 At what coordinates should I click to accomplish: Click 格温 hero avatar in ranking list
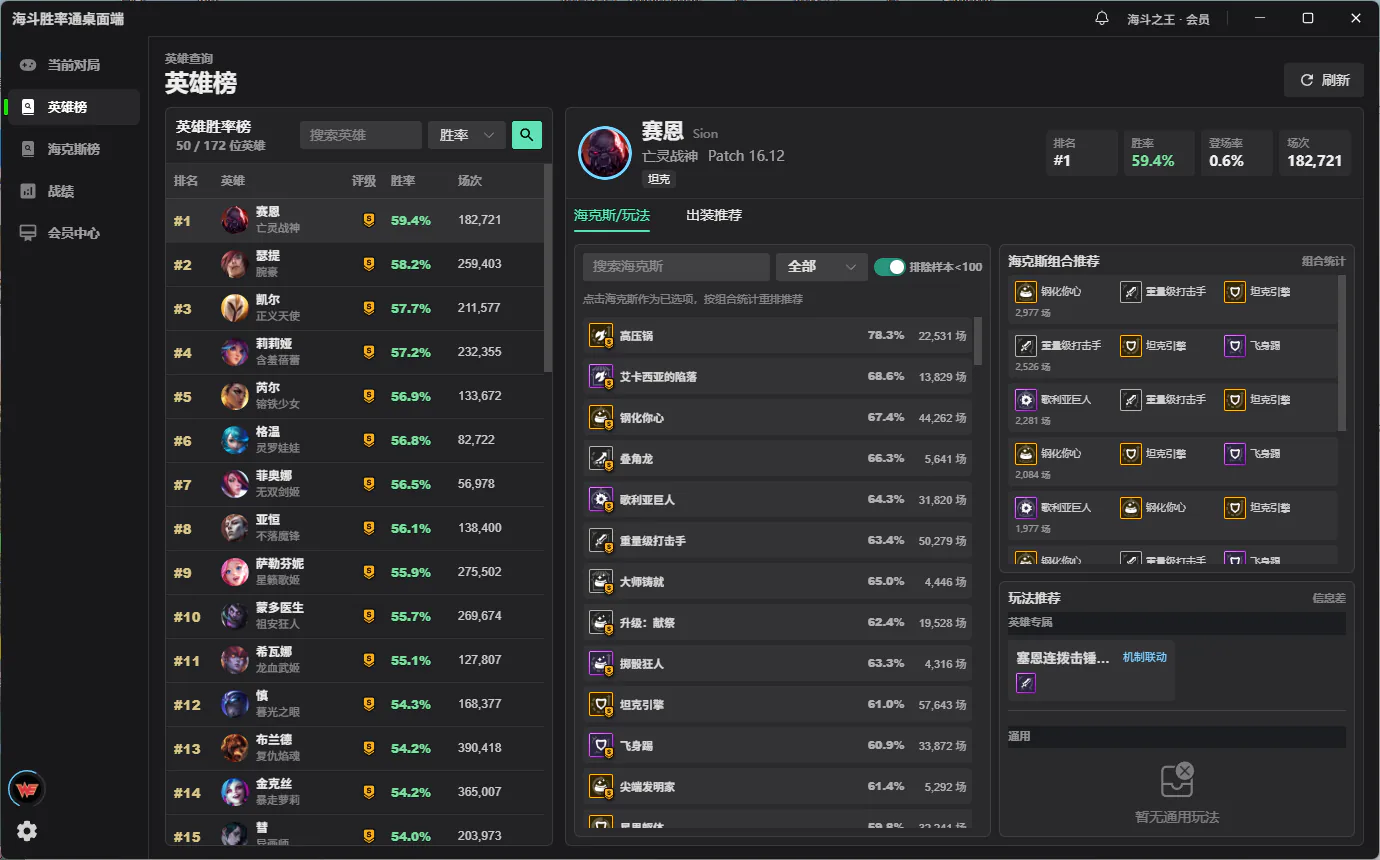click(235, 440)
